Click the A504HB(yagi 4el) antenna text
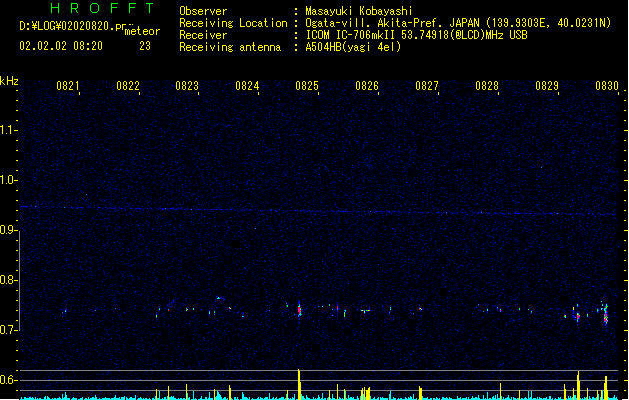Screen dimensions: 629x400 [353, 47]
